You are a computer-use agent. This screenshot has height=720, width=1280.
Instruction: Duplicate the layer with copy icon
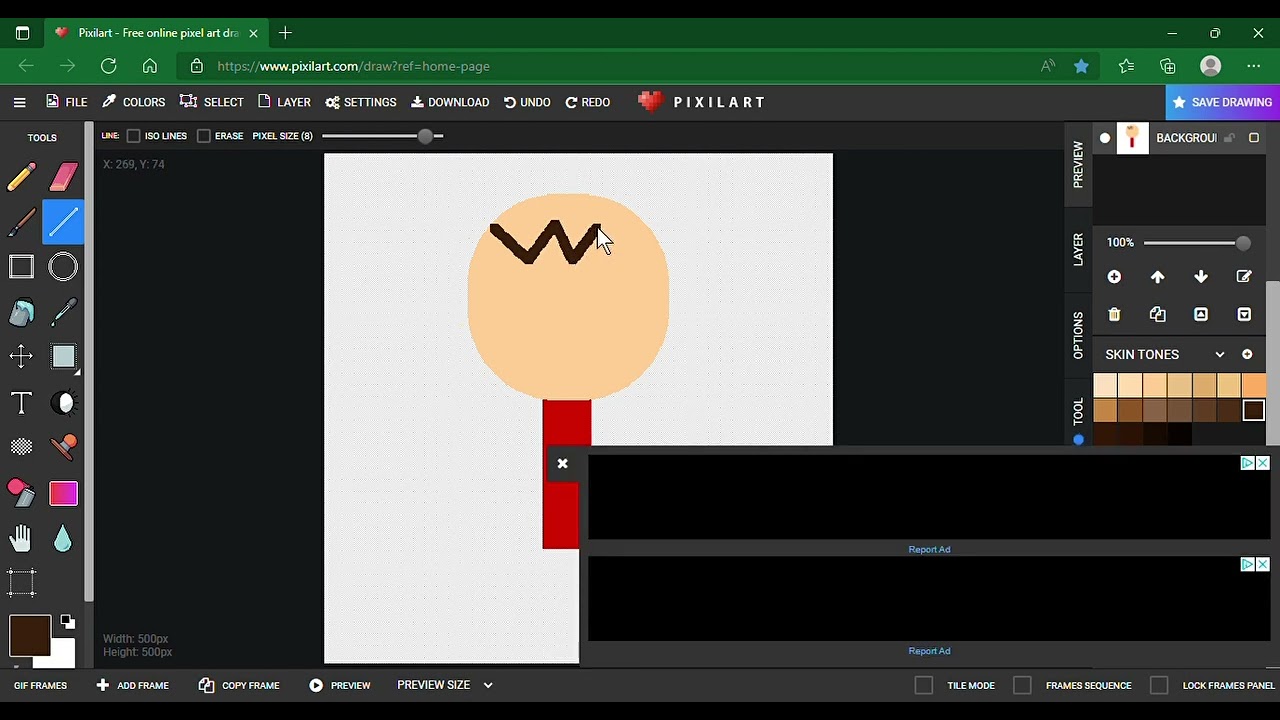(x=1157, y=315)
